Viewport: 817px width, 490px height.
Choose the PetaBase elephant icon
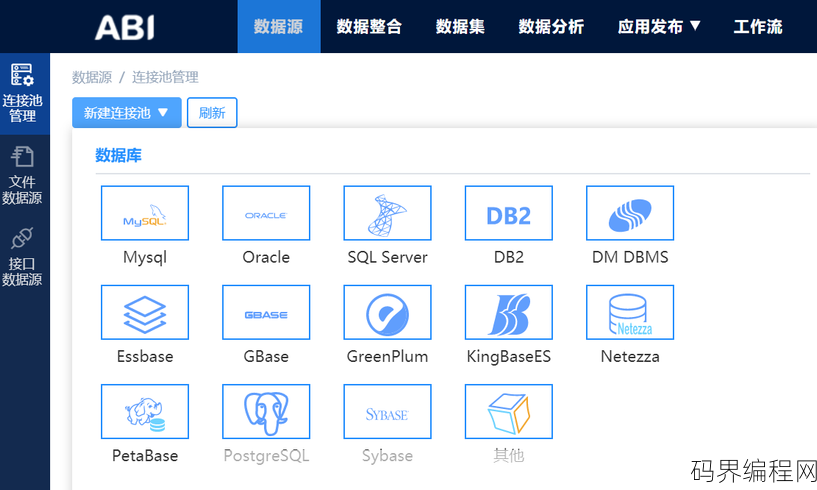[145, 411]
